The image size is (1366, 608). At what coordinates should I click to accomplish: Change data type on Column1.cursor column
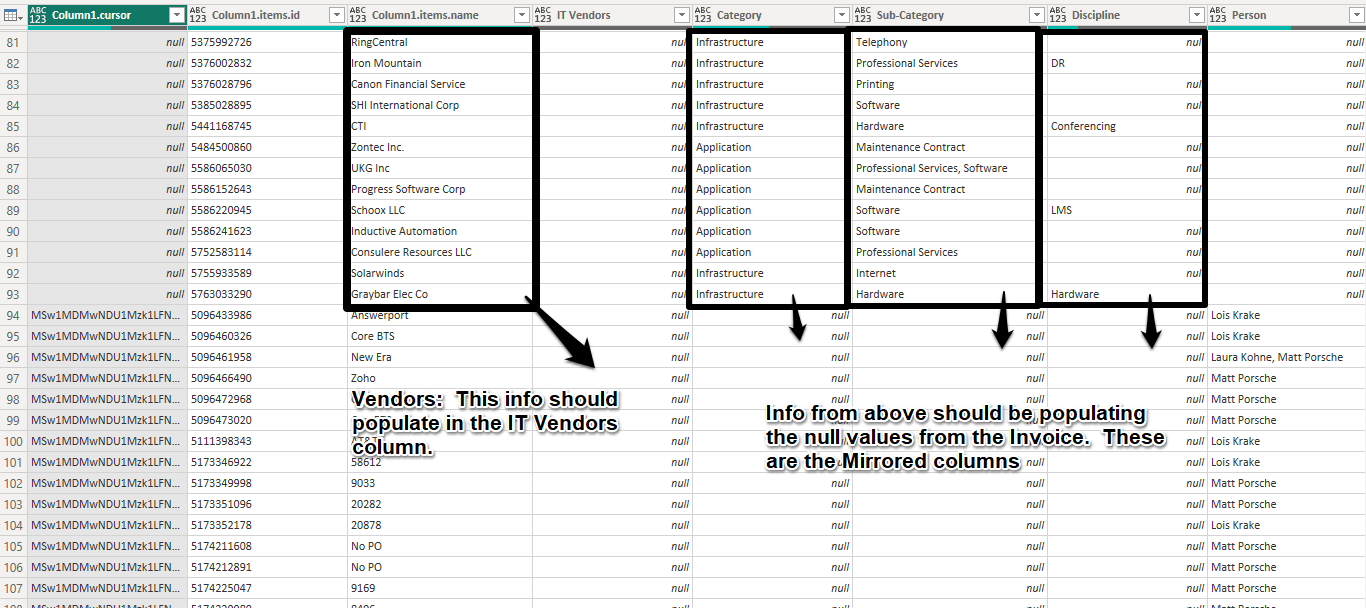click(38, 14)
